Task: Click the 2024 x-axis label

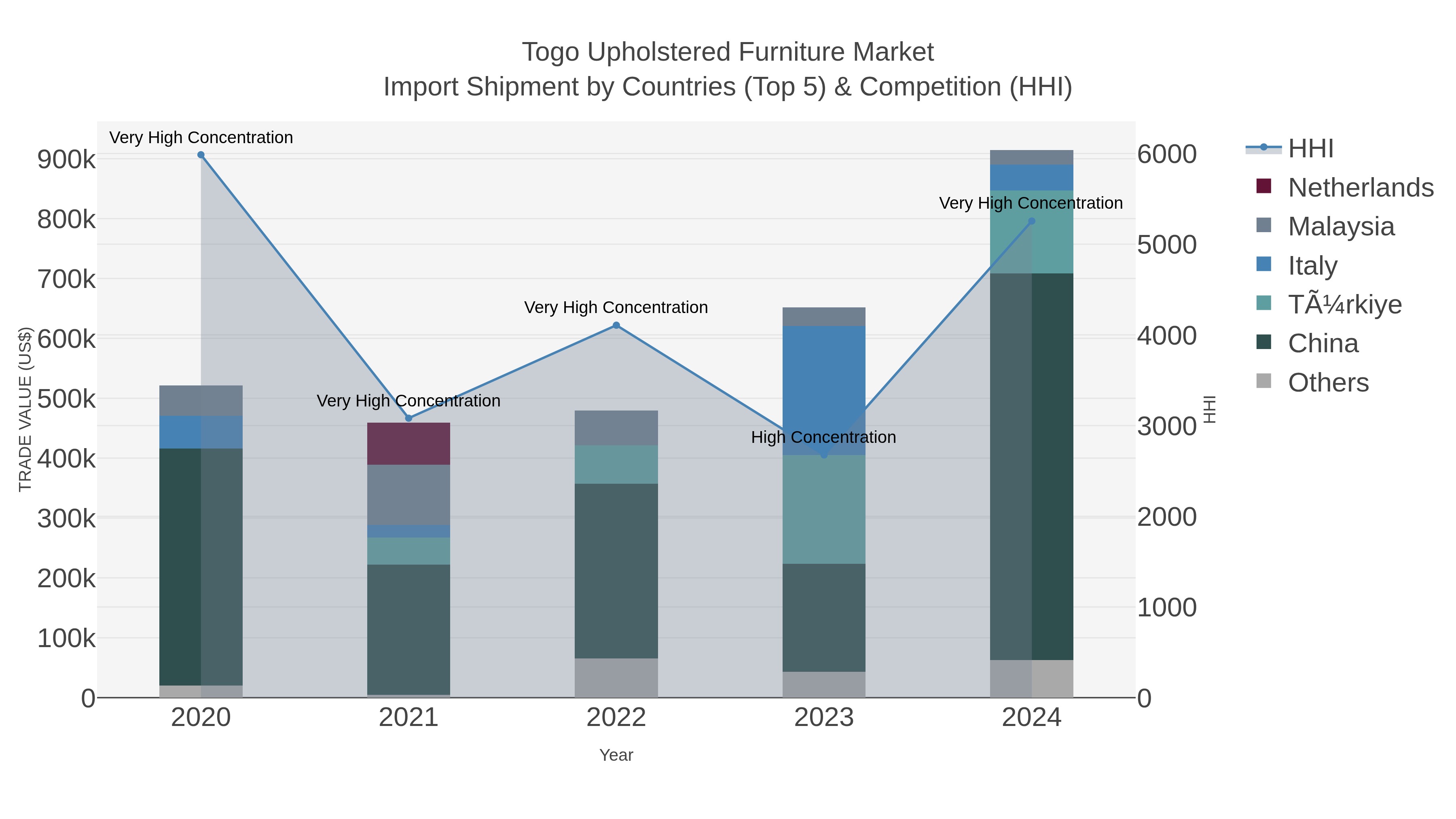Action: pos(1031,718)
